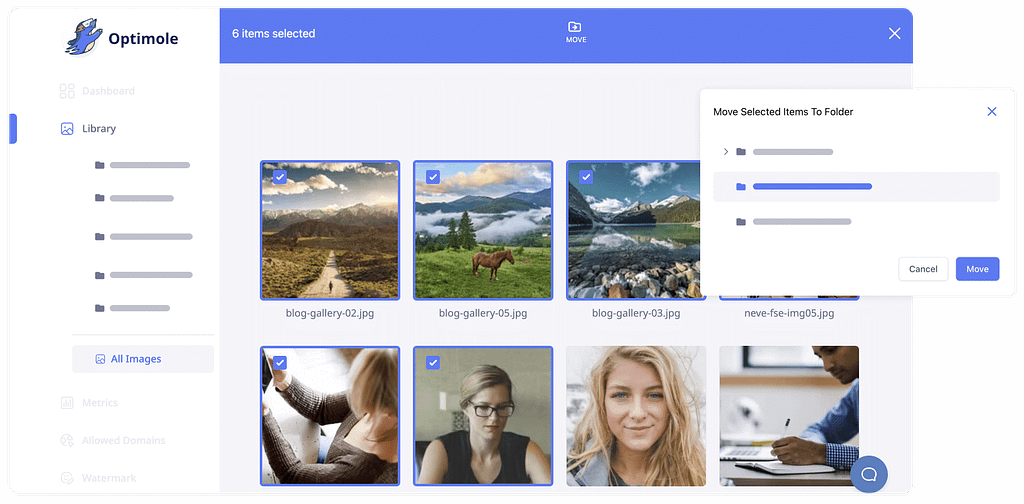Dismiss the selection bar with X
The width and height of the screenshot is (1024, 504).
894,34
